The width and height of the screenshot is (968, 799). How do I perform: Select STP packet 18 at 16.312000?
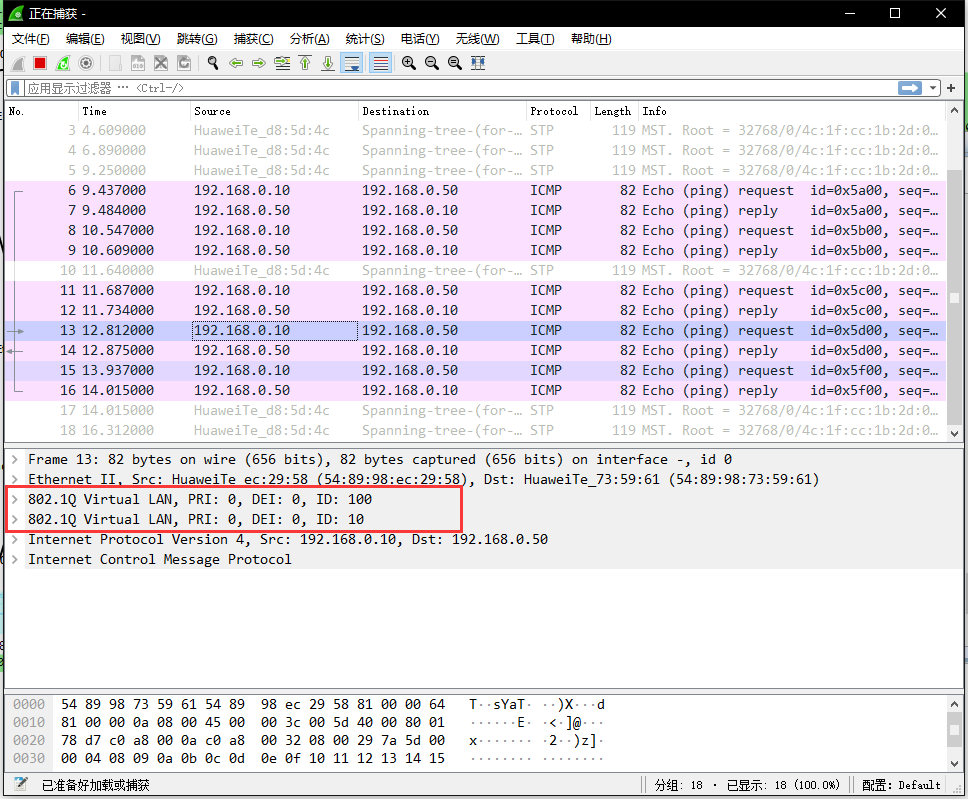point(475,430)
